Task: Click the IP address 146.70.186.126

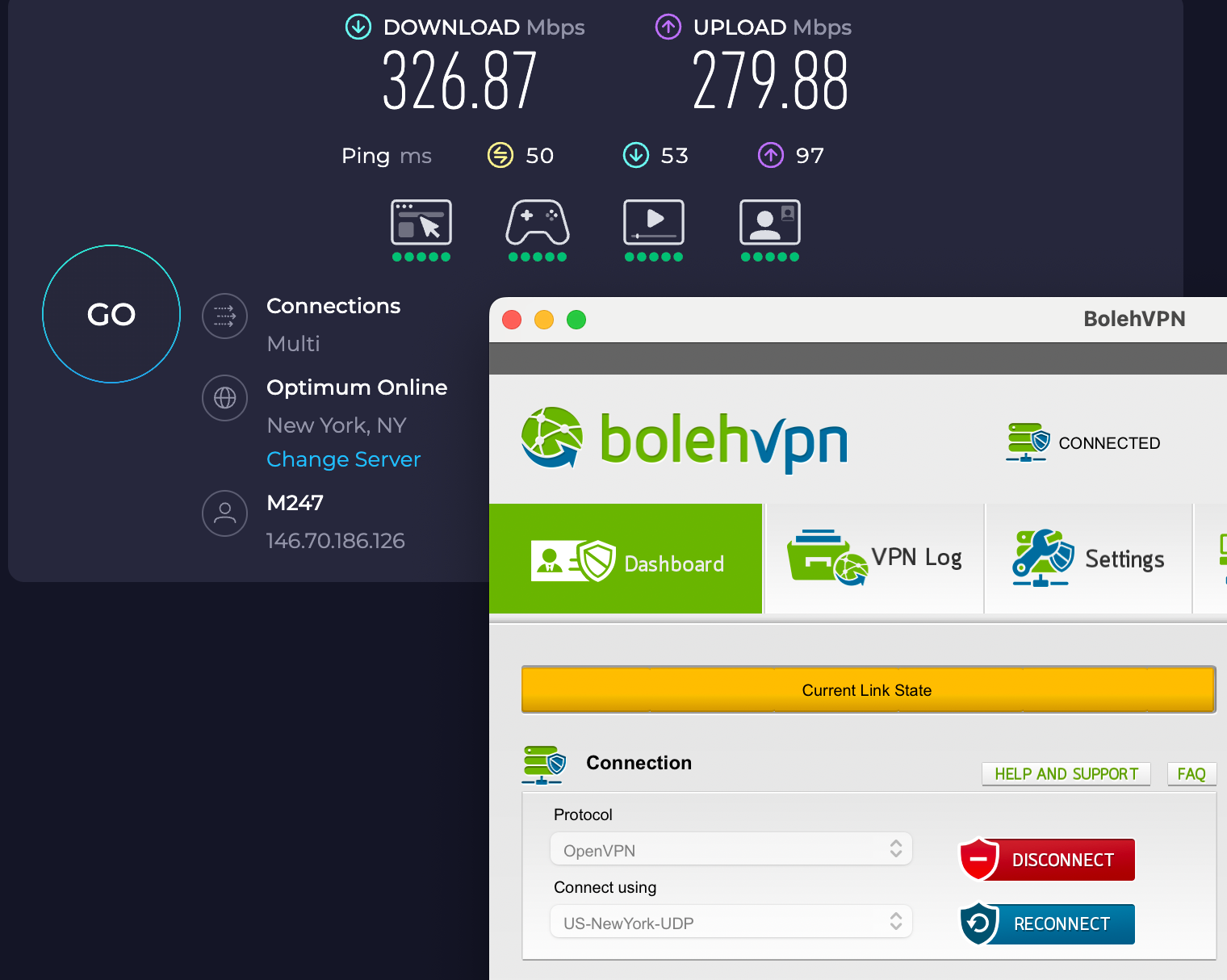Action: 336,541
